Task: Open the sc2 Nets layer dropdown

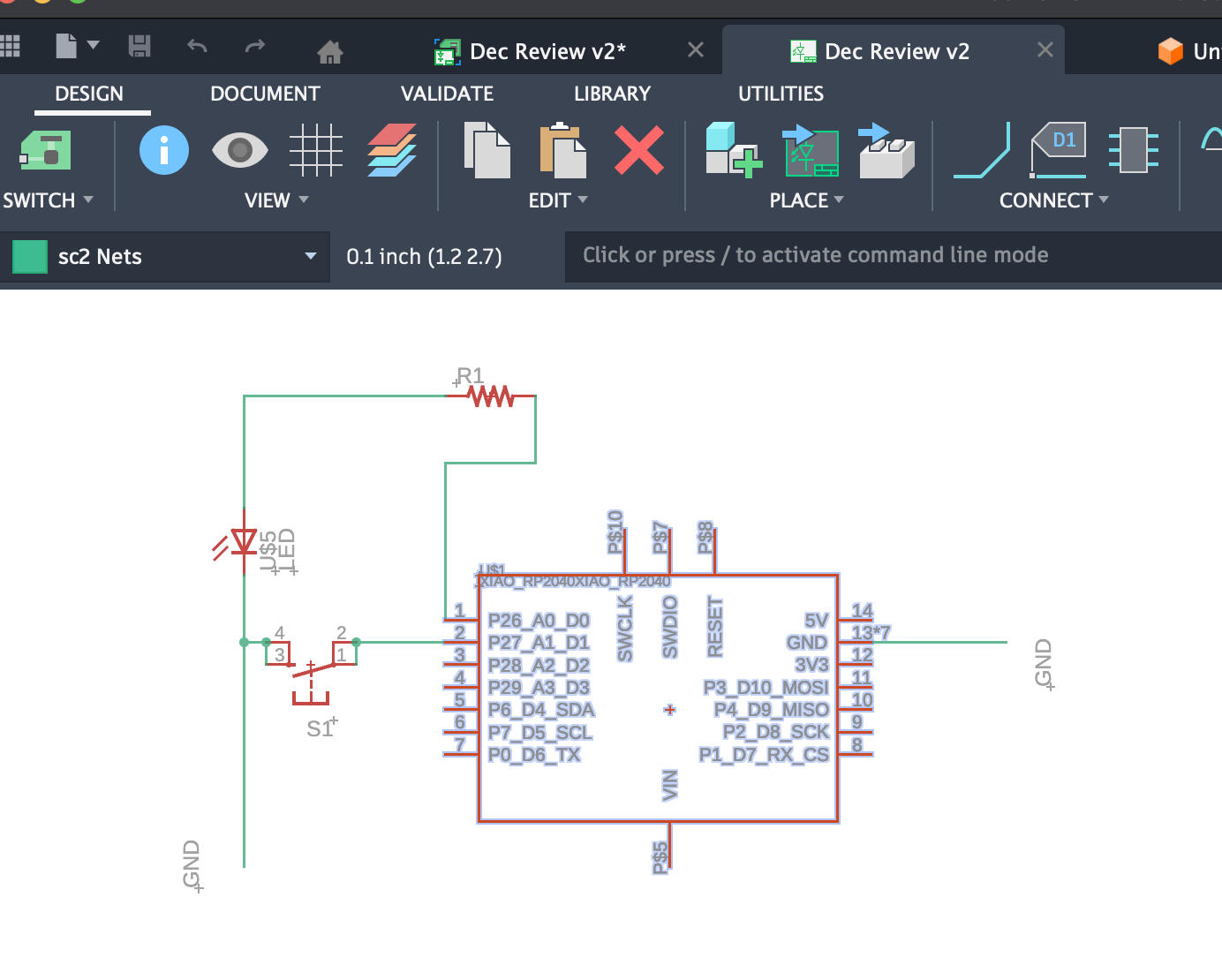Action: click(310, 257)
